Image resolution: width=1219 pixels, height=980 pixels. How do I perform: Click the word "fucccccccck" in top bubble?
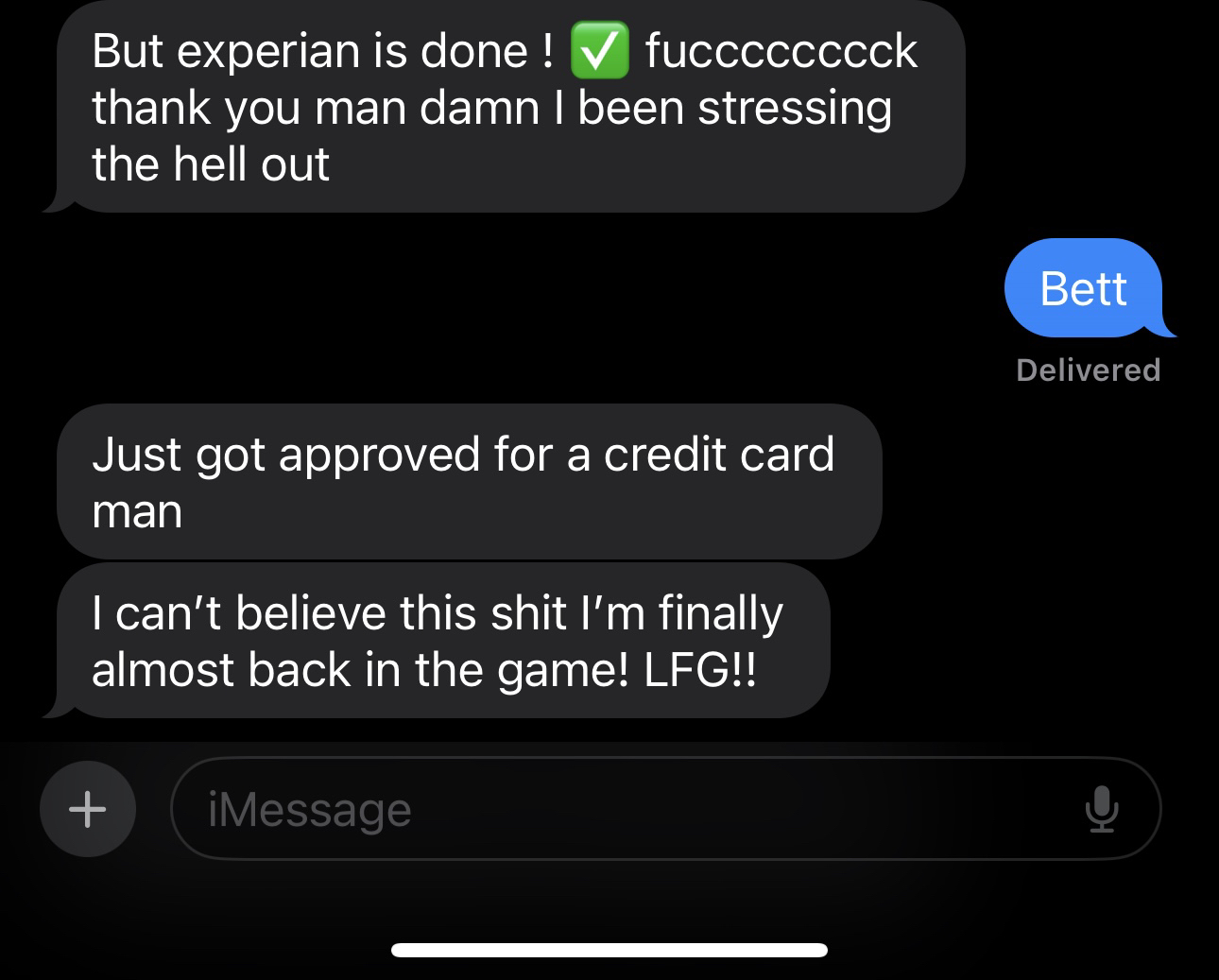pos(781,51)
